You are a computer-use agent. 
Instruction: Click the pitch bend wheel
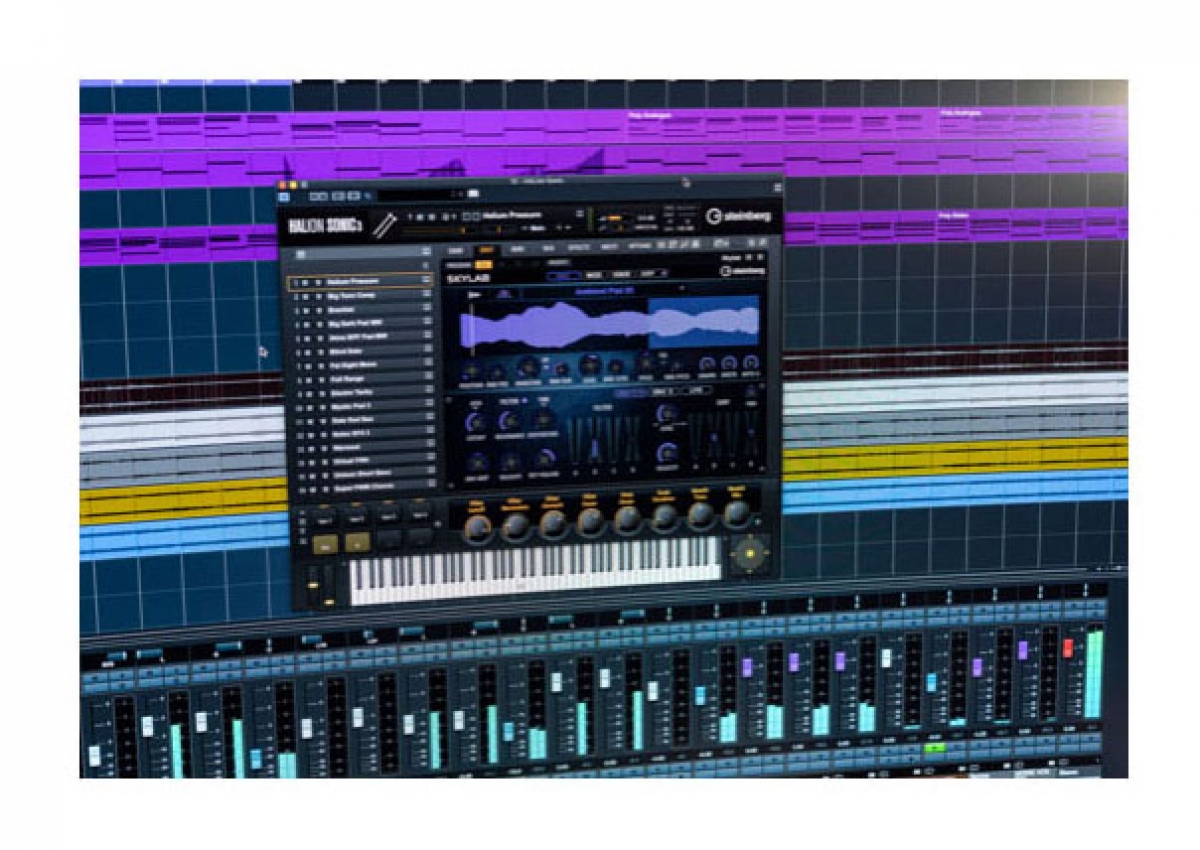pos(313,584)
